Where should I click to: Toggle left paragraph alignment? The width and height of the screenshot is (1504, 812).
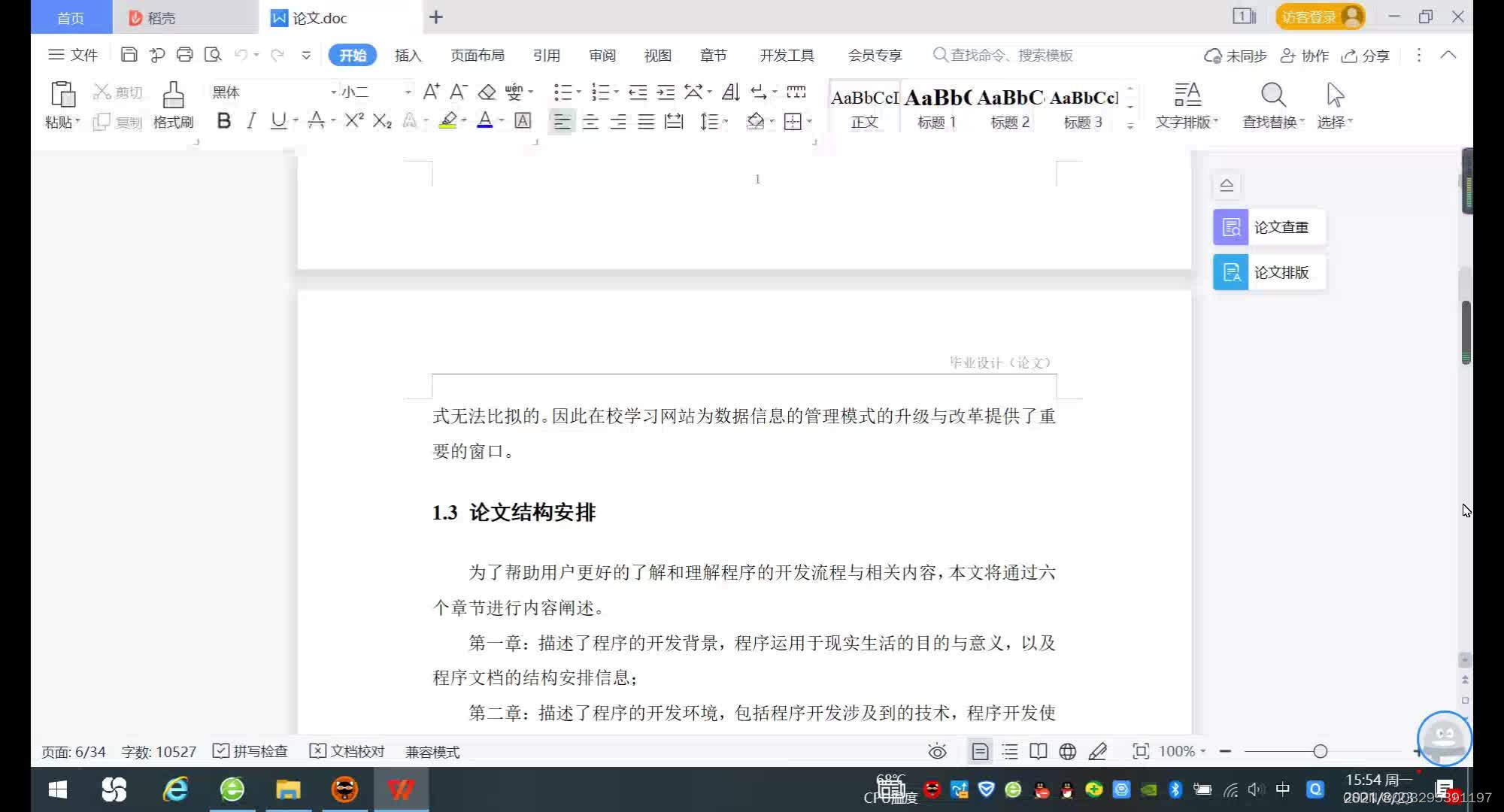tap(562, 121)
